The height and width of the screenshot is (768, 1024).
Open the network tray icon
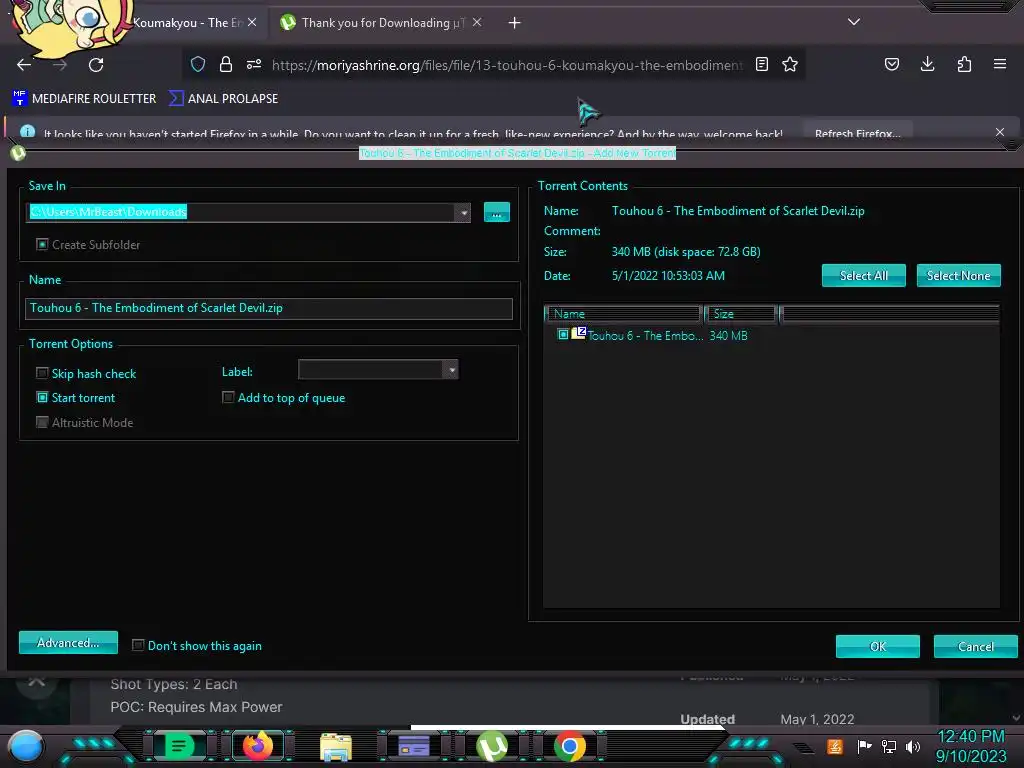tap(888, 746)
